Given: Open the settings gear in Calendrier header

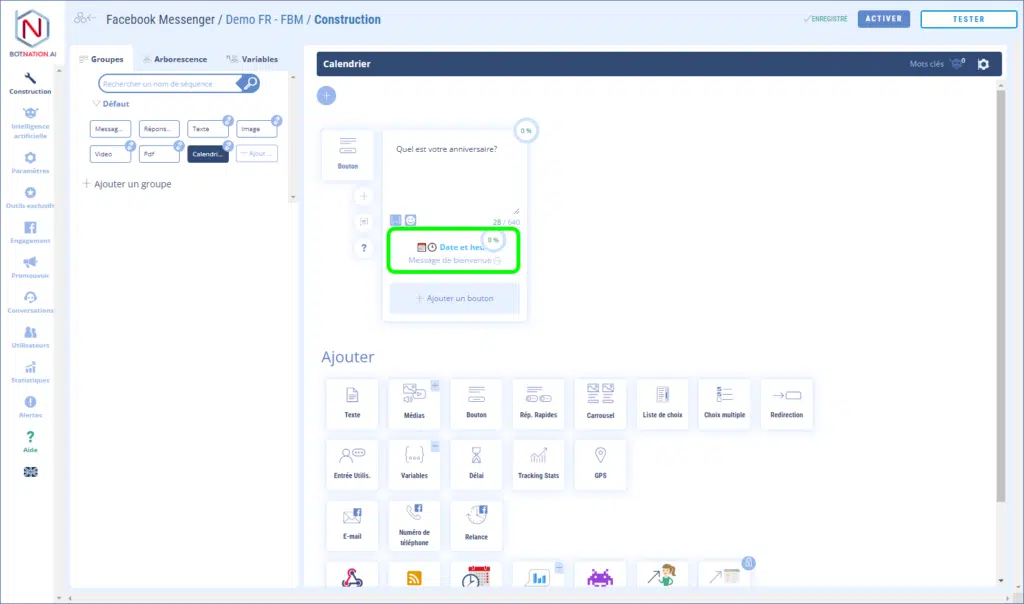Looking at the screenshot, I should [983, 64].
